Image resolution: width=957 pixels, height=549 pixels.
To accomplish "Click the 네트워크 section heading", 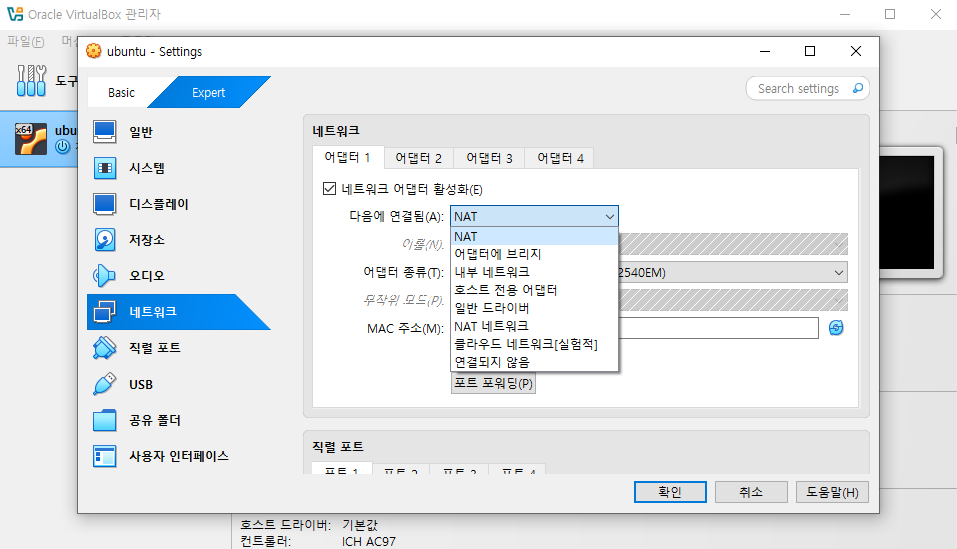I will coord(336,131).
